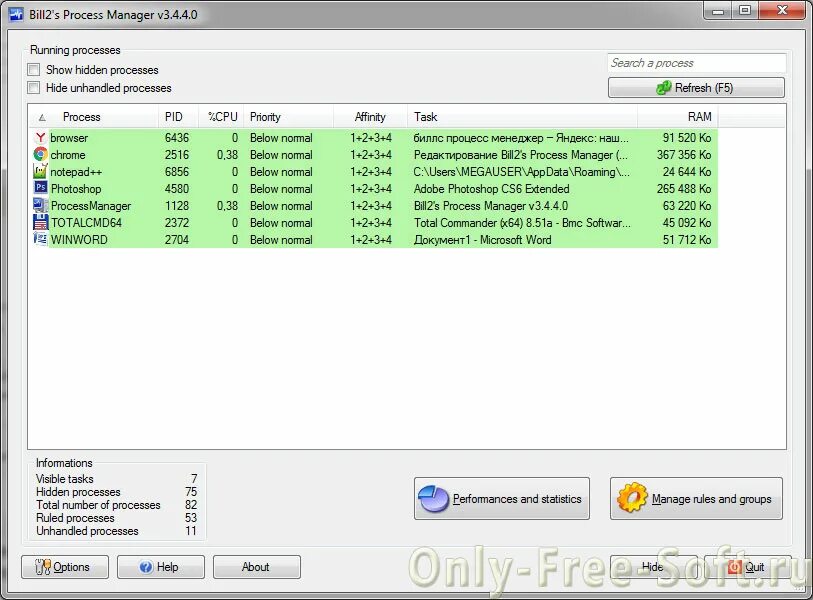Click Документ1 - Microsoft Word task text
The width and height of the screenshot is (813, 600).
point(482,240)
